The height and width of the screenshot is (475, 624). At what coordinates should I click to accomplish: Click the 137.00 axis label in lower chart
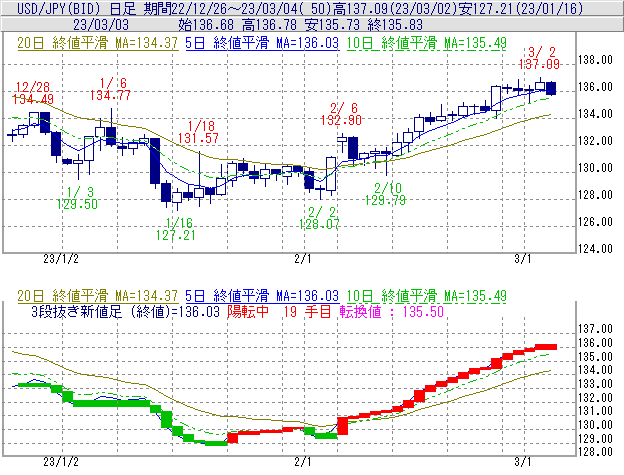click(595, 329)
